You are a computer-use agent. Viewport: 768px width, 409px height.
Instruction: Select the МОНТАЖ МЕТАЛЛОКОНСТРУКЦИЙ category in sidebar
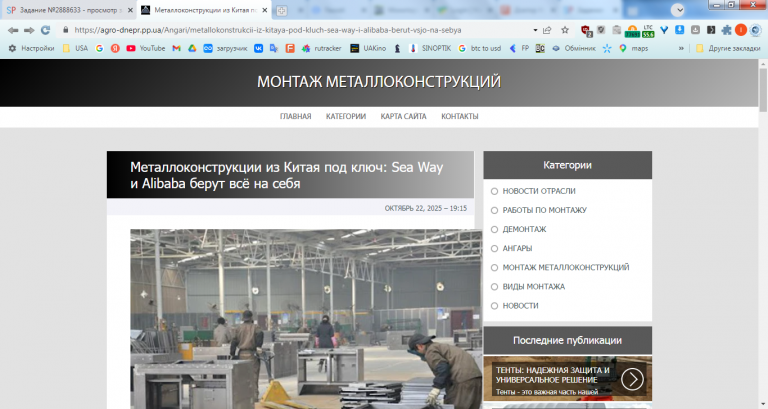click(x=566, y=267)
